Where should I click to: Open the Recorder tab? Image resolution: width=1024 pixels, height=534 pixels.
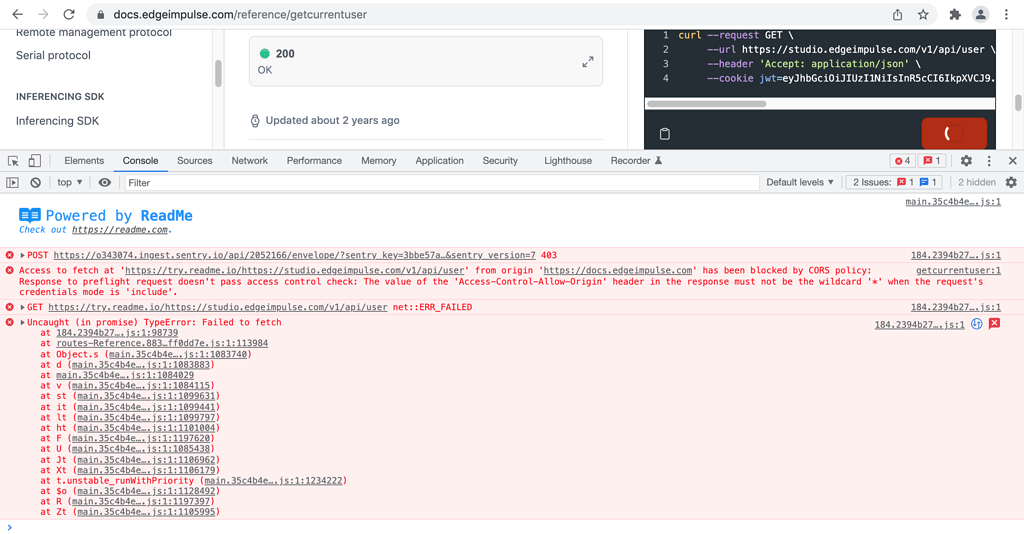(636, 161)
